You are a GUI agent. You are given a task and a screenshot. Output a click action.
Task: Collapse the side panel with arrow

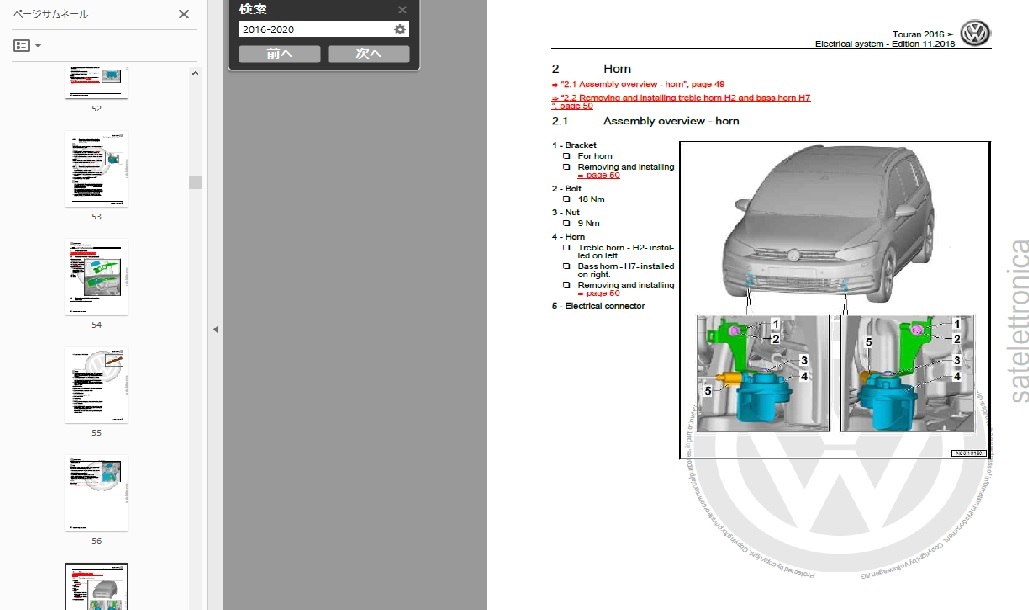tap(215, 329)
